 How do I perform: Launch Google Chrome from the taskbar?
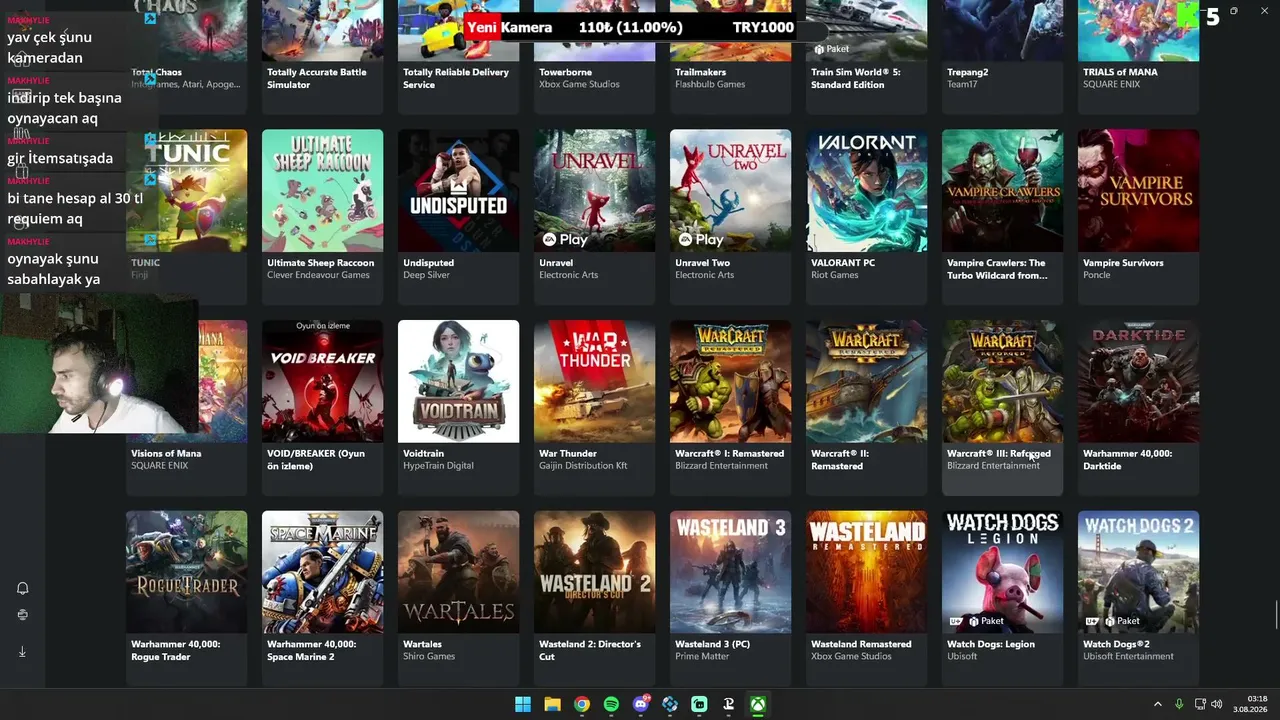pos(582,704)
